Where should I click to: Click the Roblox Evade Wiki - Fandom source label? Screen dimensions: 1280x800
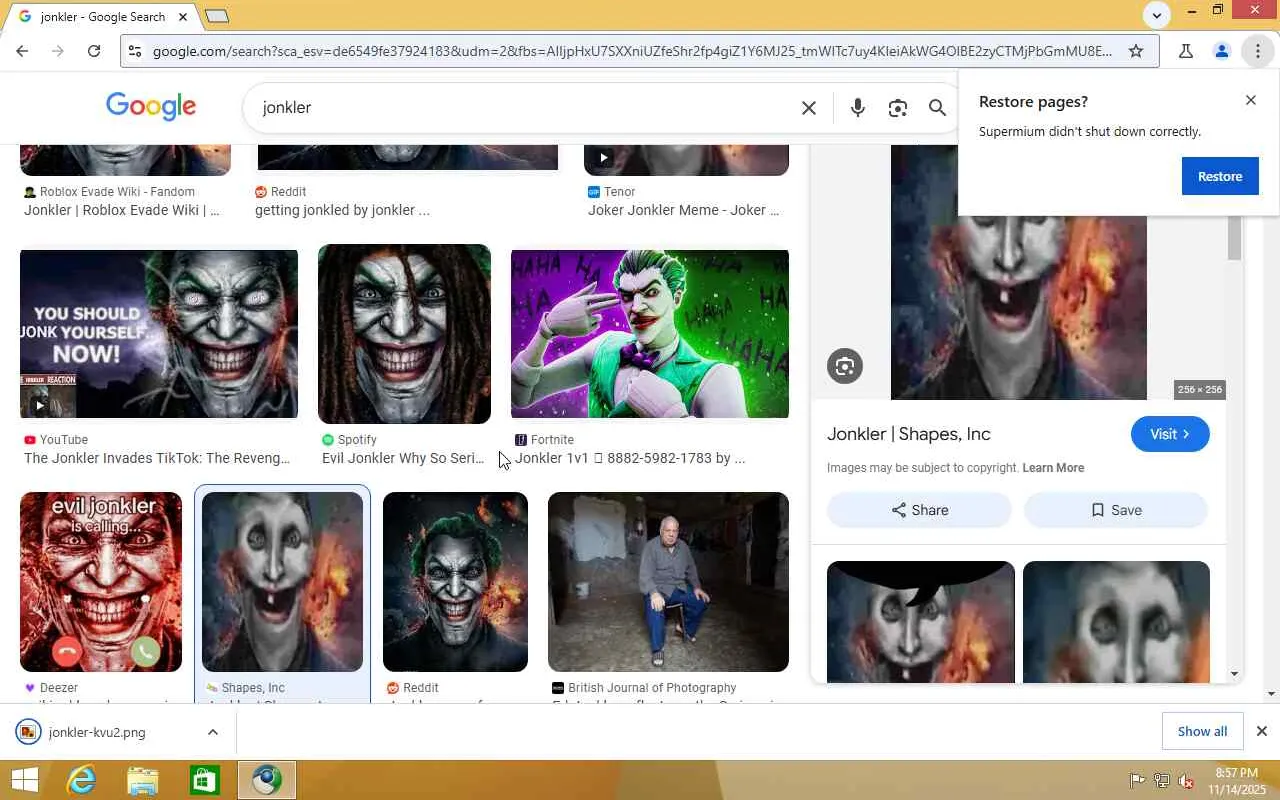point(117,192)
